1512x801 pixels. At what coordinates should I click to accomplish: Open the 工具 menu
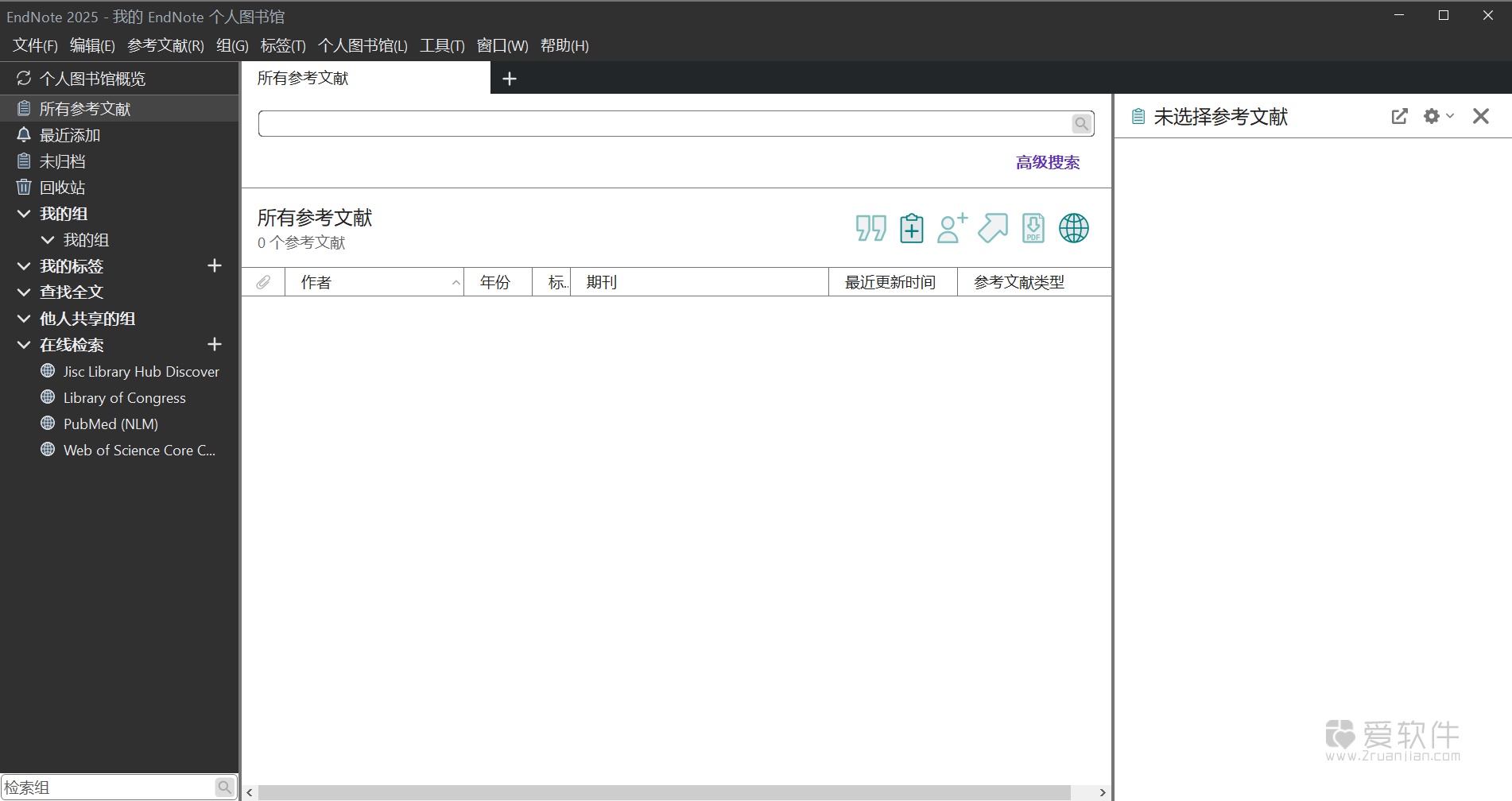click(x=442, y=45)
